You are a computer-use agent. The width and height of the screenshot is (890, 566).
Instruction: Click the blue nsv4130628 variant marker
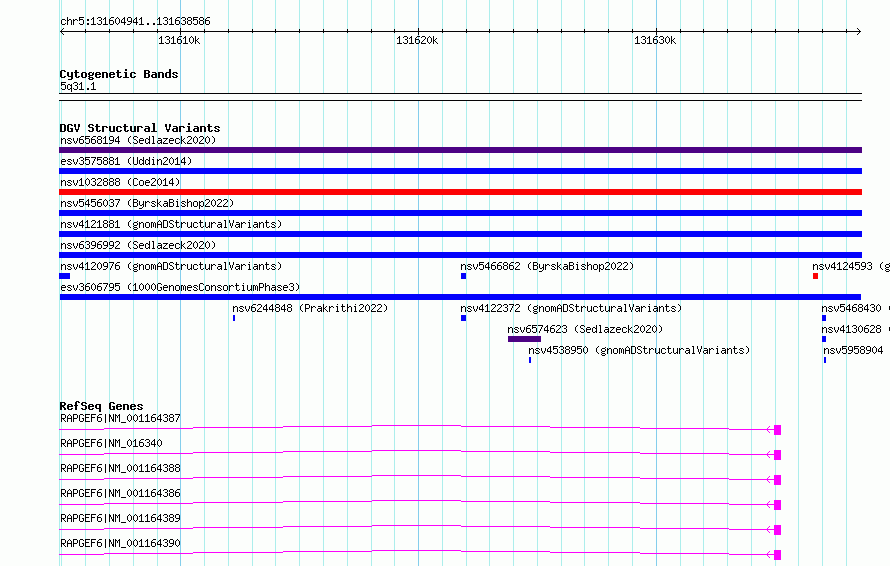coord(824,339)
